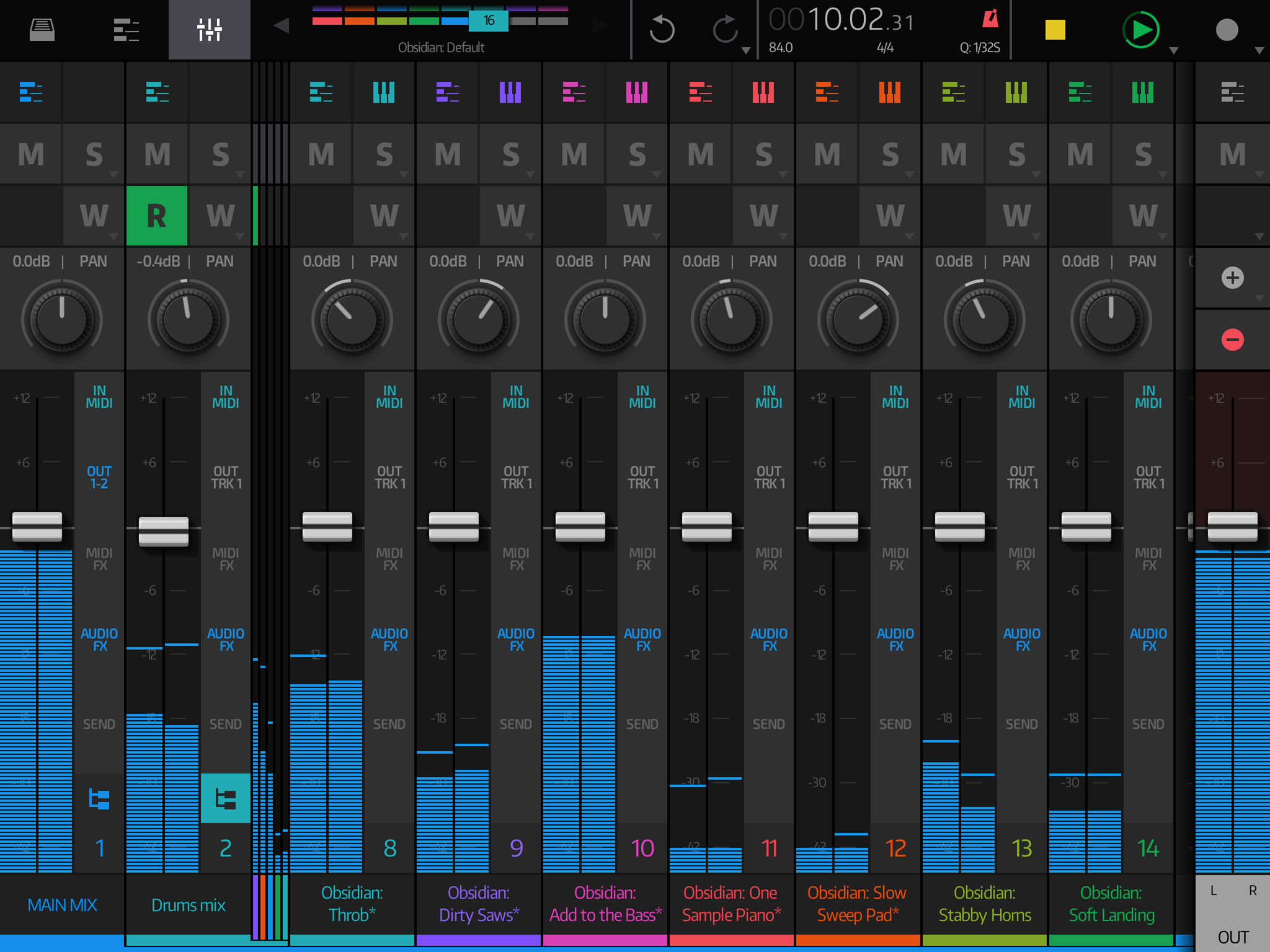Undo the last action
The height and width of the screenshot is (952, 1270).
[661, 28]
